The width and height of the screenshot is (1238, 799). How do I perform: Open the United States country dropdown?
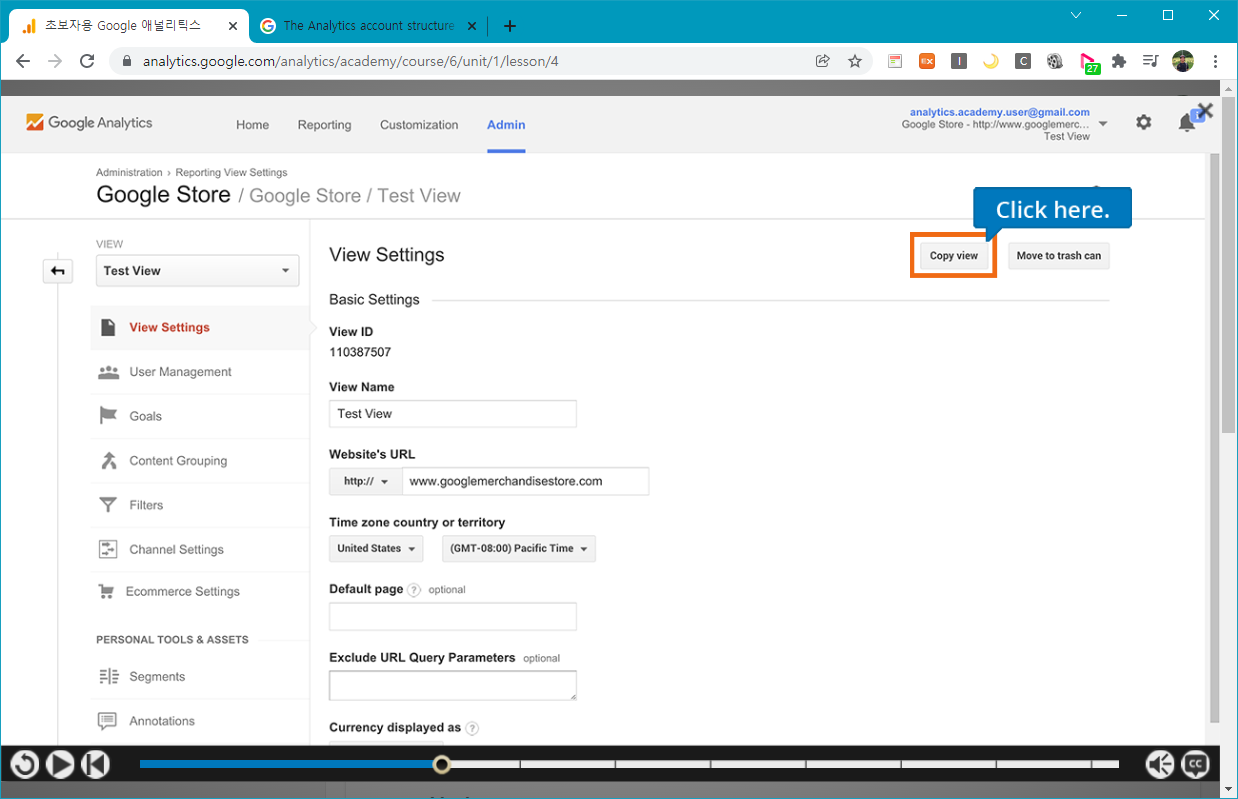(x=376, y=549)
